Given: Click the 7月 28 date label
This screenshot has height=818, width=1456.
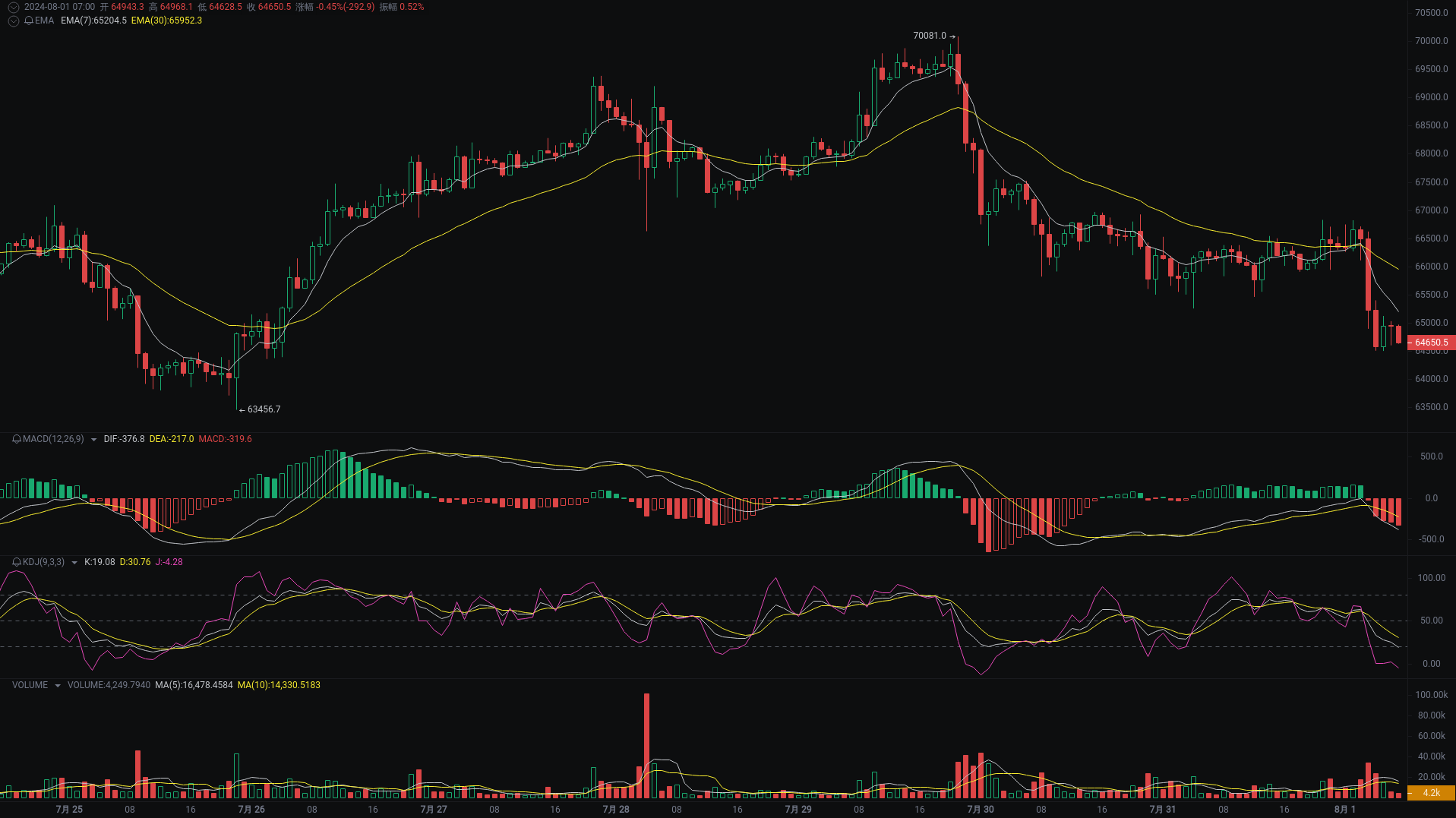Looking at the screenshot, I should click(616, 810).
